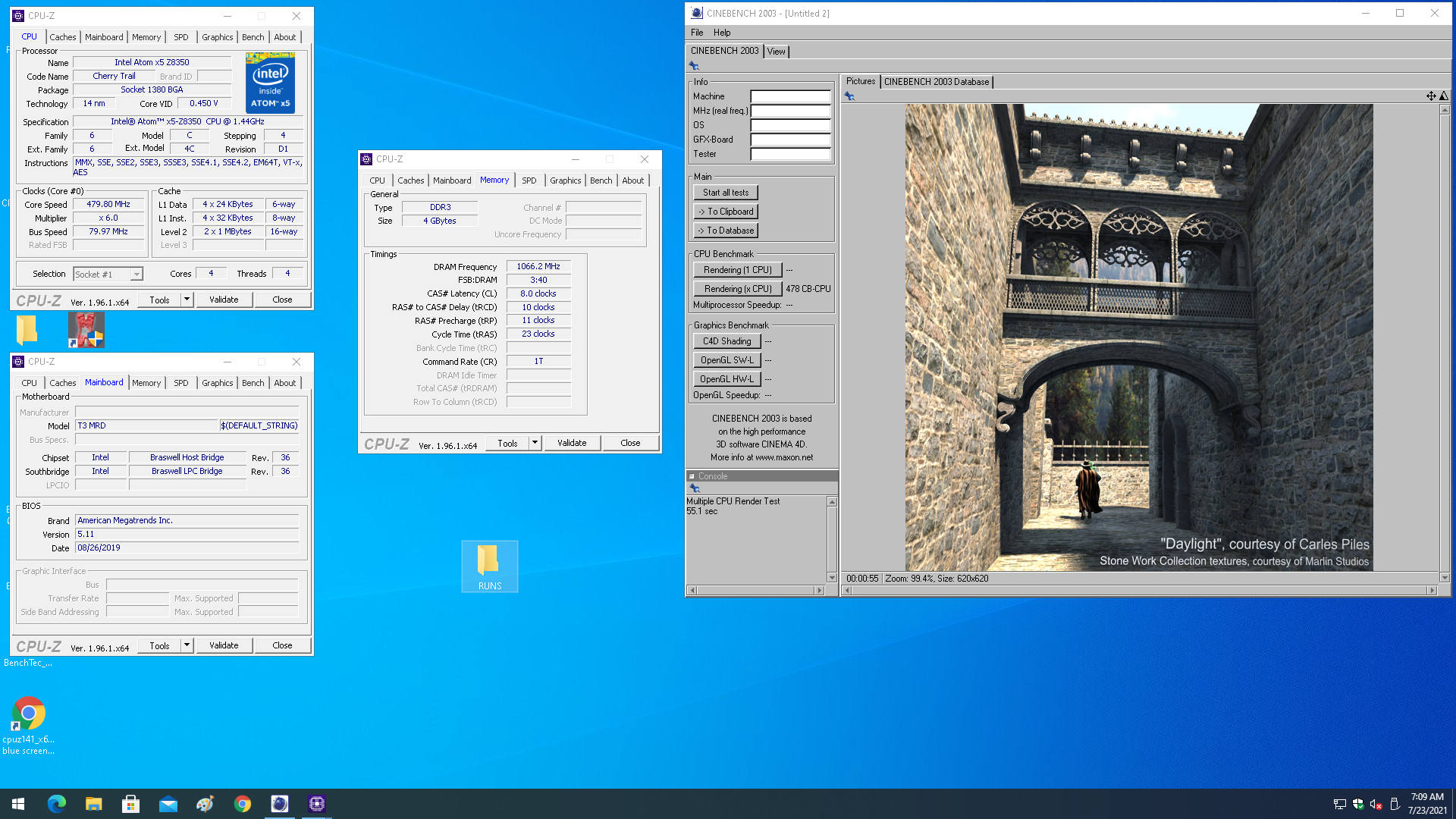The image size is (1456, 819).
Task: Run Rendering (x CPU) benchmark
Action: (738, 289)
